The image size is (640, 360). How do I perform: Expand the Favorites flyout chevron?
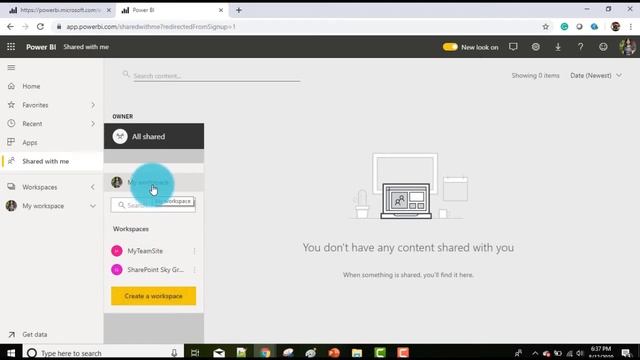coord(93,105)
